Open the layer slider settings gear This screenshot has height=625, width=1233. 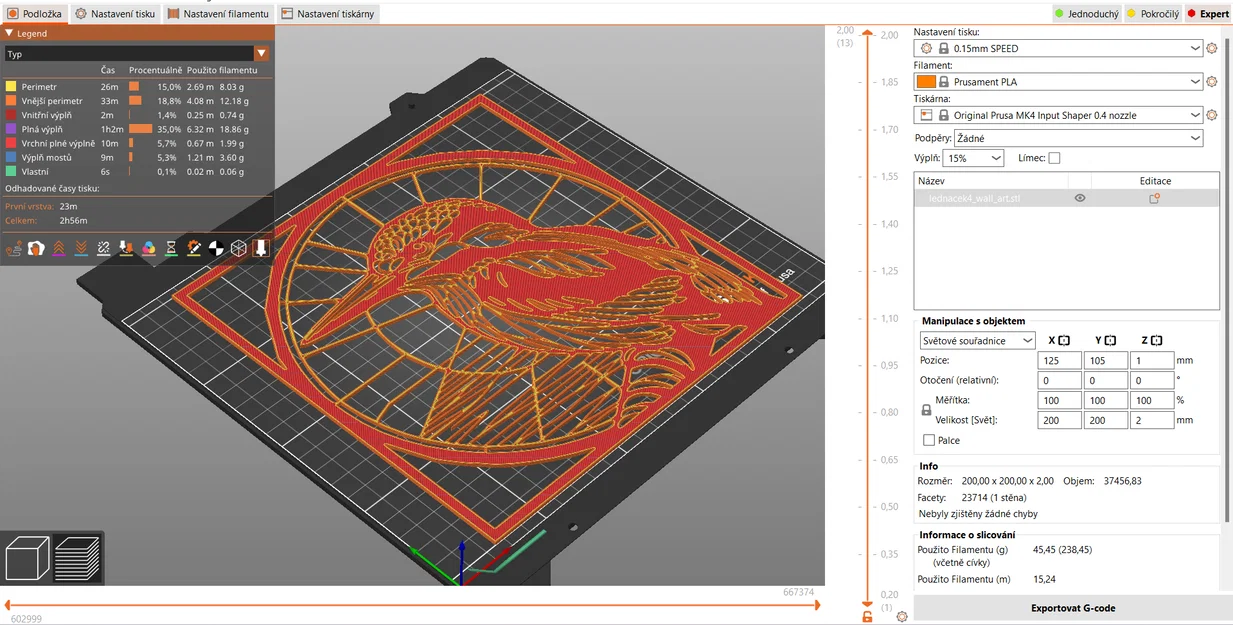902,617
